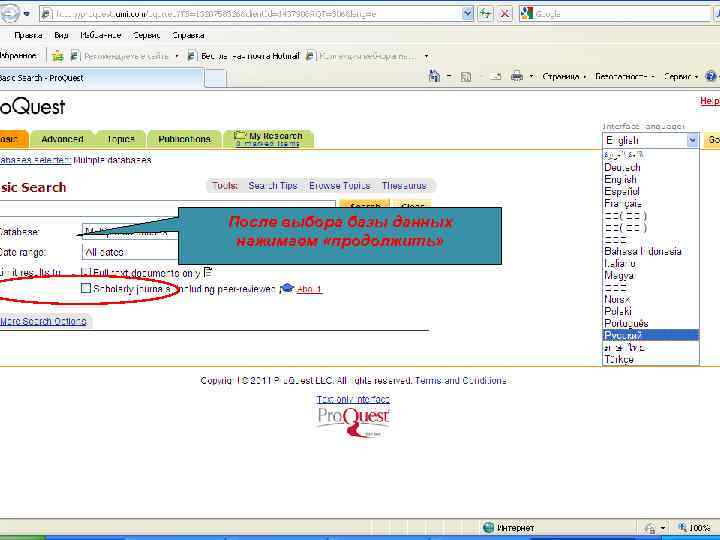This screenshot has height=540, width=720.
Task: Click the blue help icon in command bar
Action: [710, 76]
